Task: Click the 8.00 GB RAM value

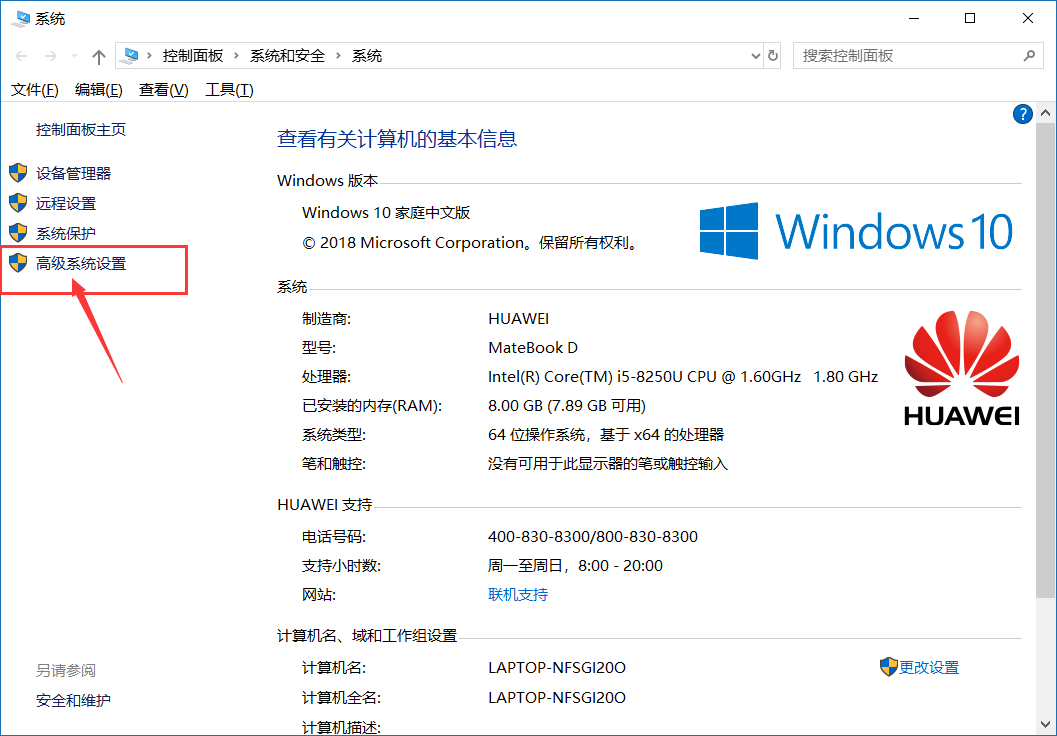Action: tap(566, 405)
